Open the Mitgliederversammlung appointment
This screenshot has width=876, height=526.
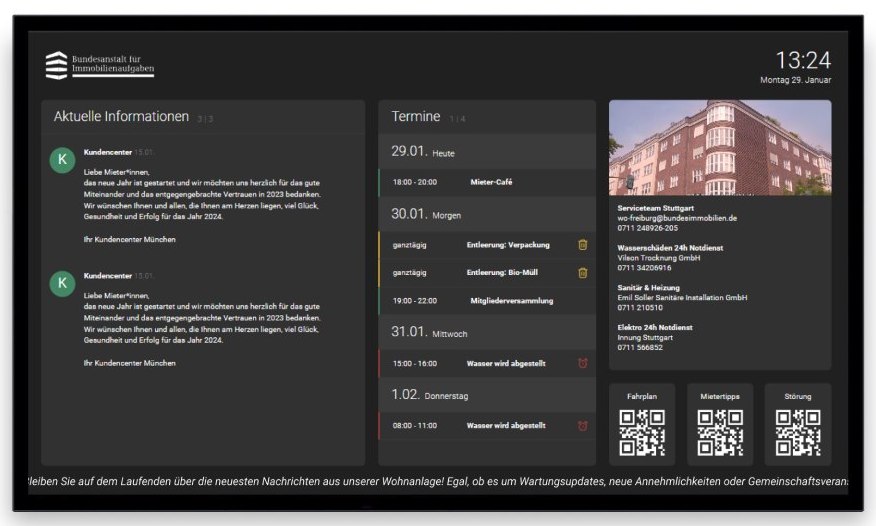click(x=487, y=300)
